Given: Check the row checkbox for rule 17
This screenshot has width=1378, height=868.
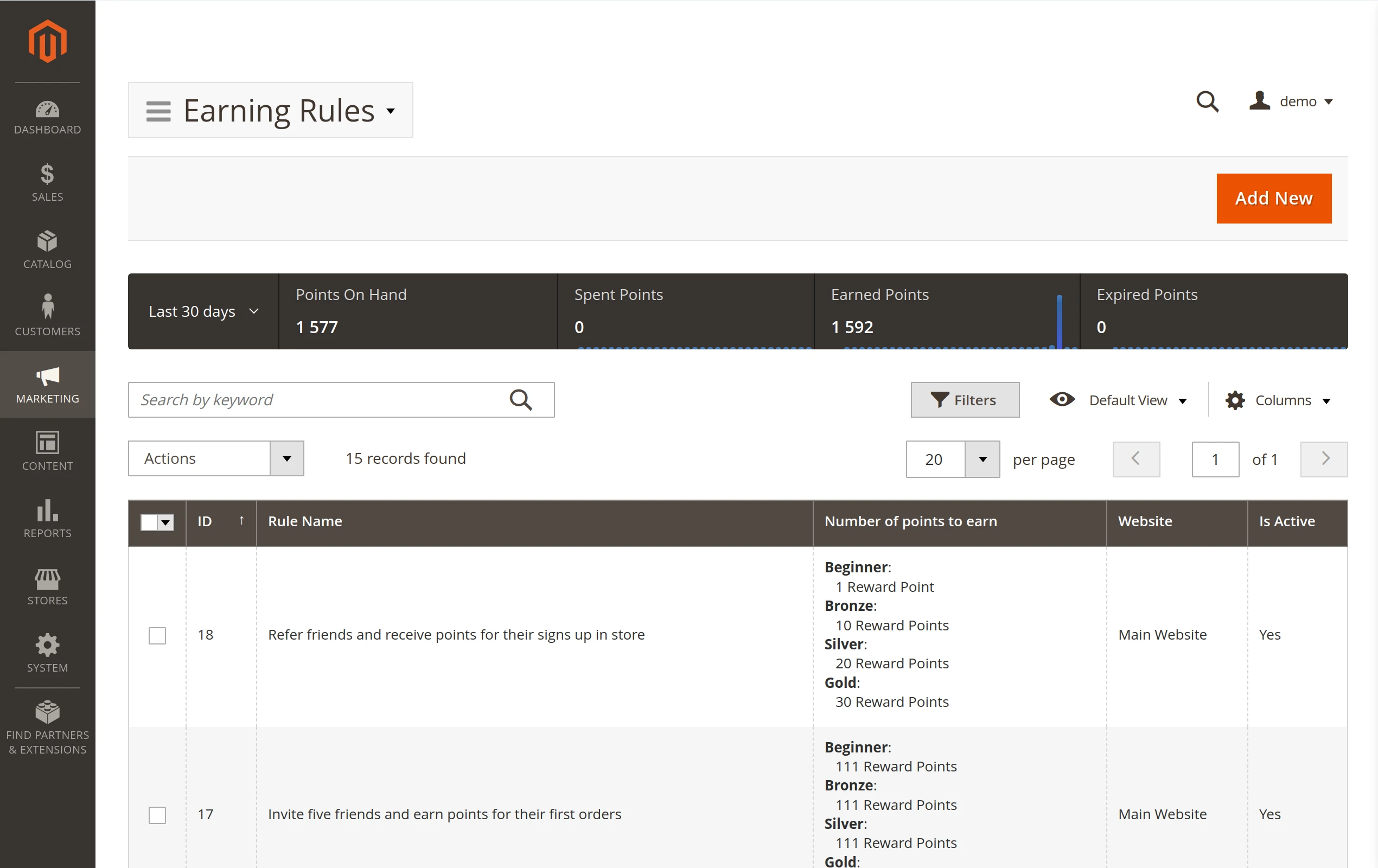Looking at the screenshot, I should point(157,815).
